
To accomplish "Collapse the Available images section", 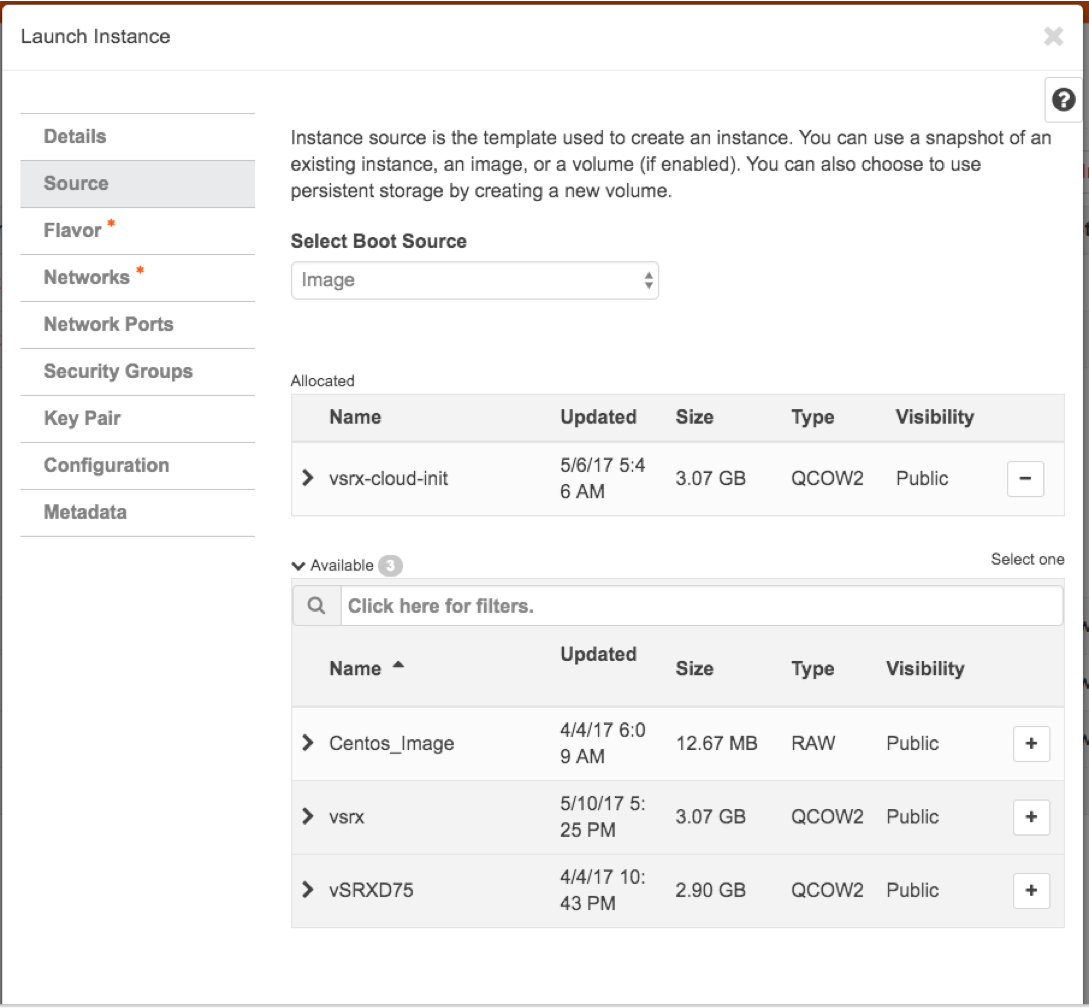I will click(298, 566).
